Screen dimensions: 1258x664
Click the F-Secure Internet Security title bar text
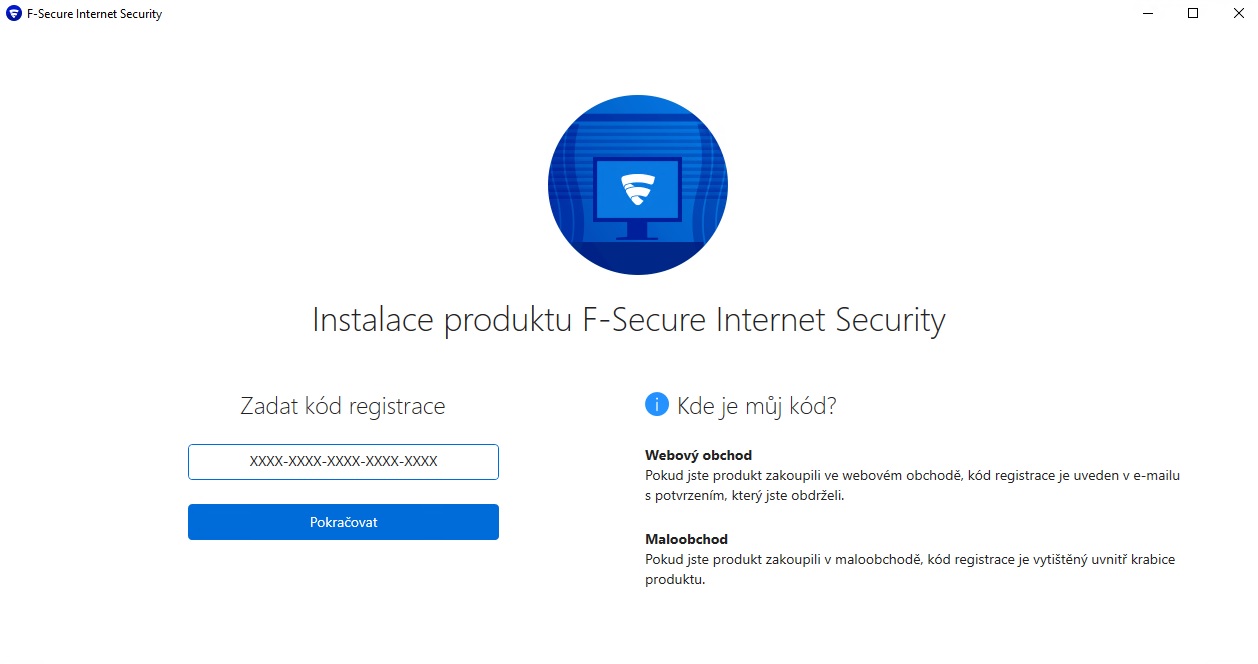point(94,14)
